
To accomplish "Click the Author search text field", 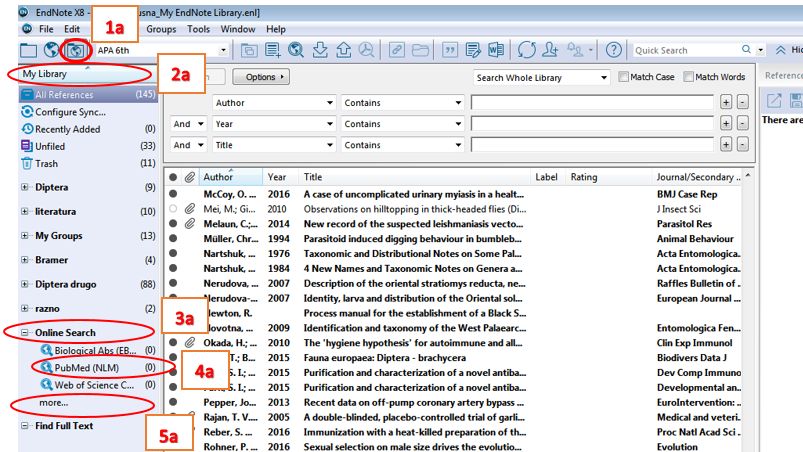I will click(592, 102).
